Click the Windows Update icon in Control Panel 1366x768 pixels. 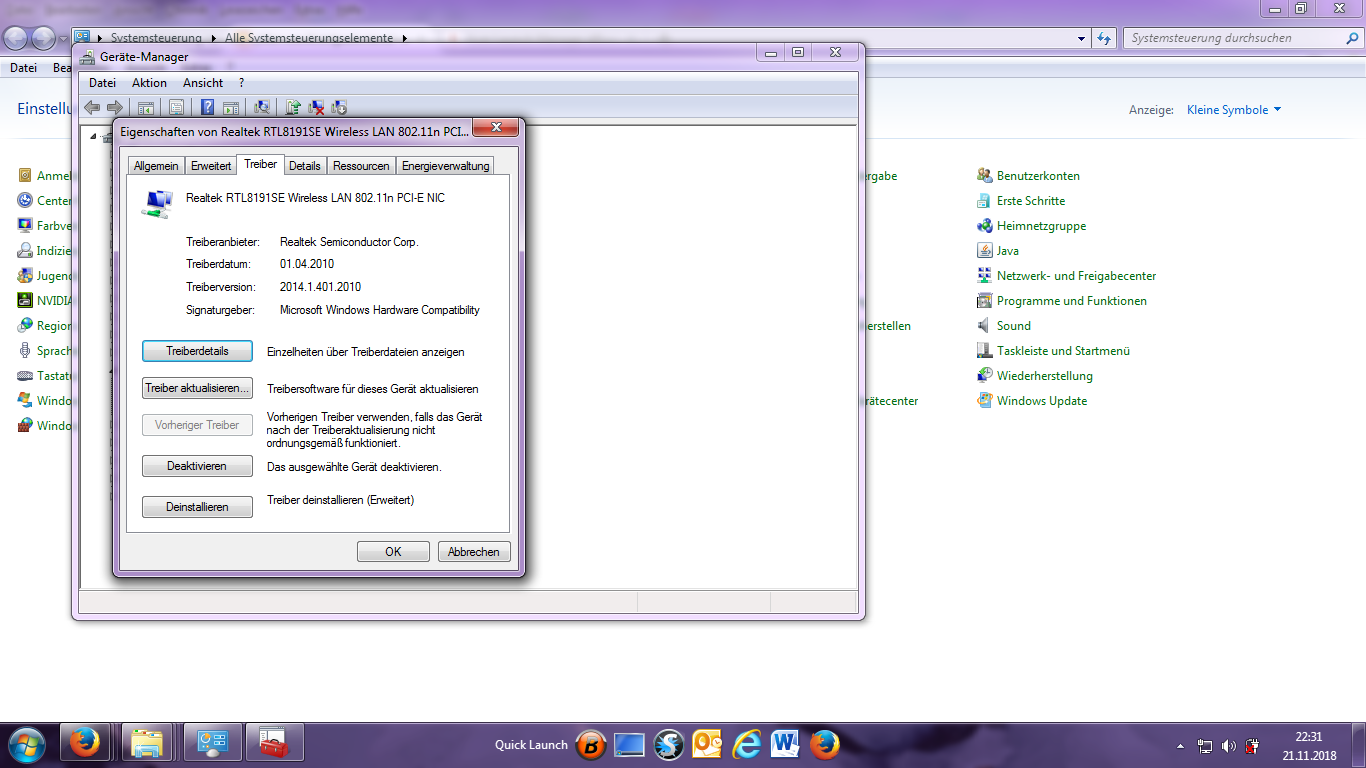pyautogui.click(x=985, y=400)
